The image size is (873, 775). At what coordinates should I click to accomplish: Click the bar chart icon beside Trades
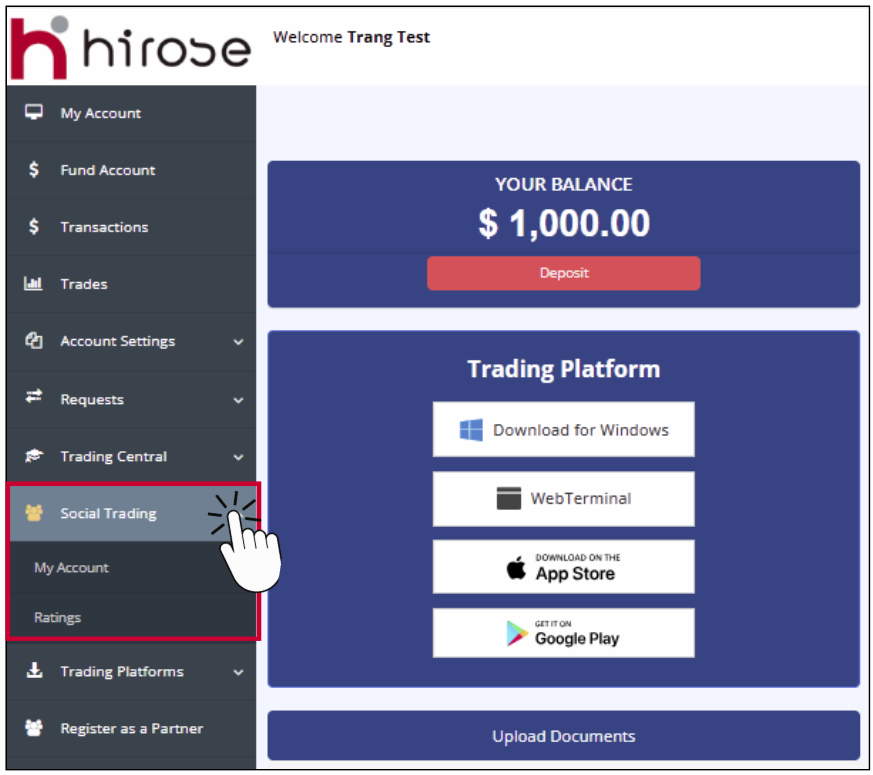pos(34,284)
